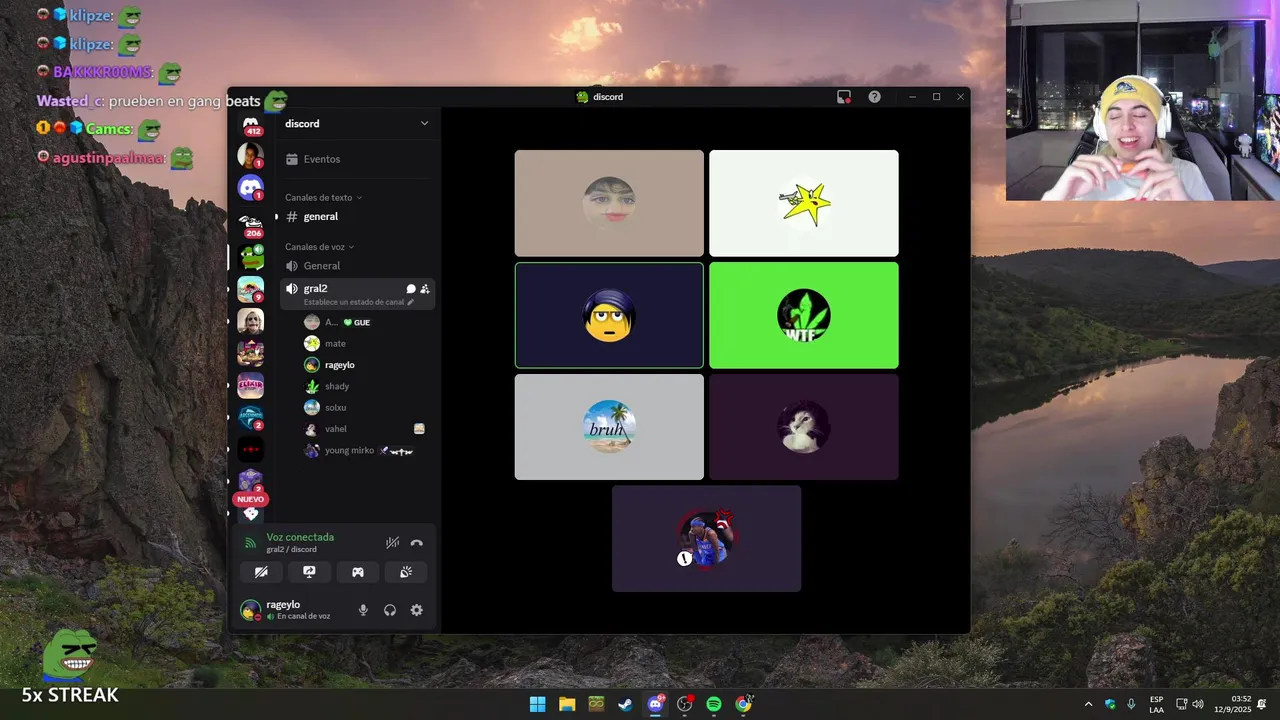The height and width of the screenshot is (720, 1280).
Task: Open chat for gral2 voice channel
Action: [411, 289]
